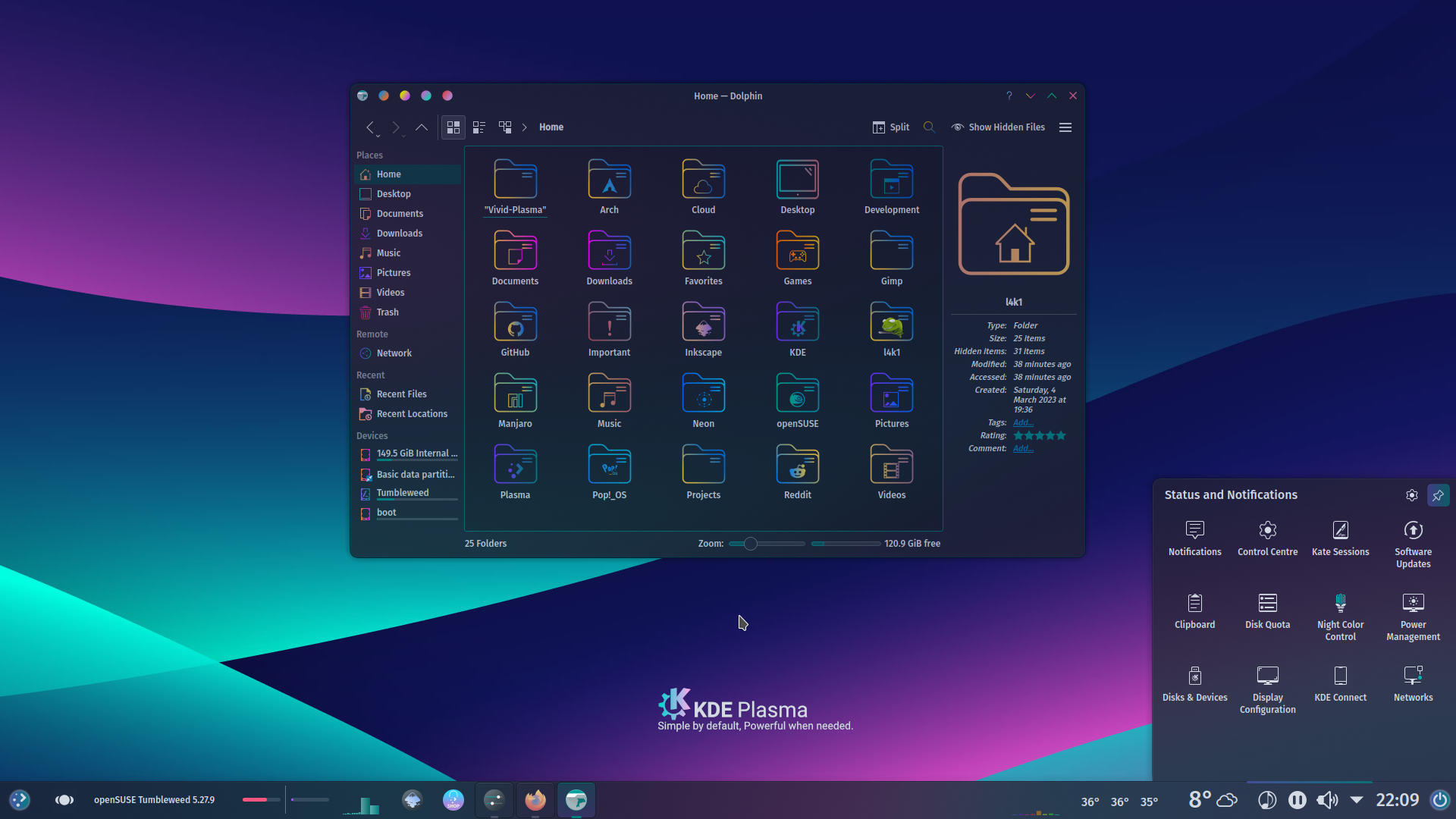Collapse the system tray arrow in the panel
The image size is (1456, 819).
click(1357, 800)
